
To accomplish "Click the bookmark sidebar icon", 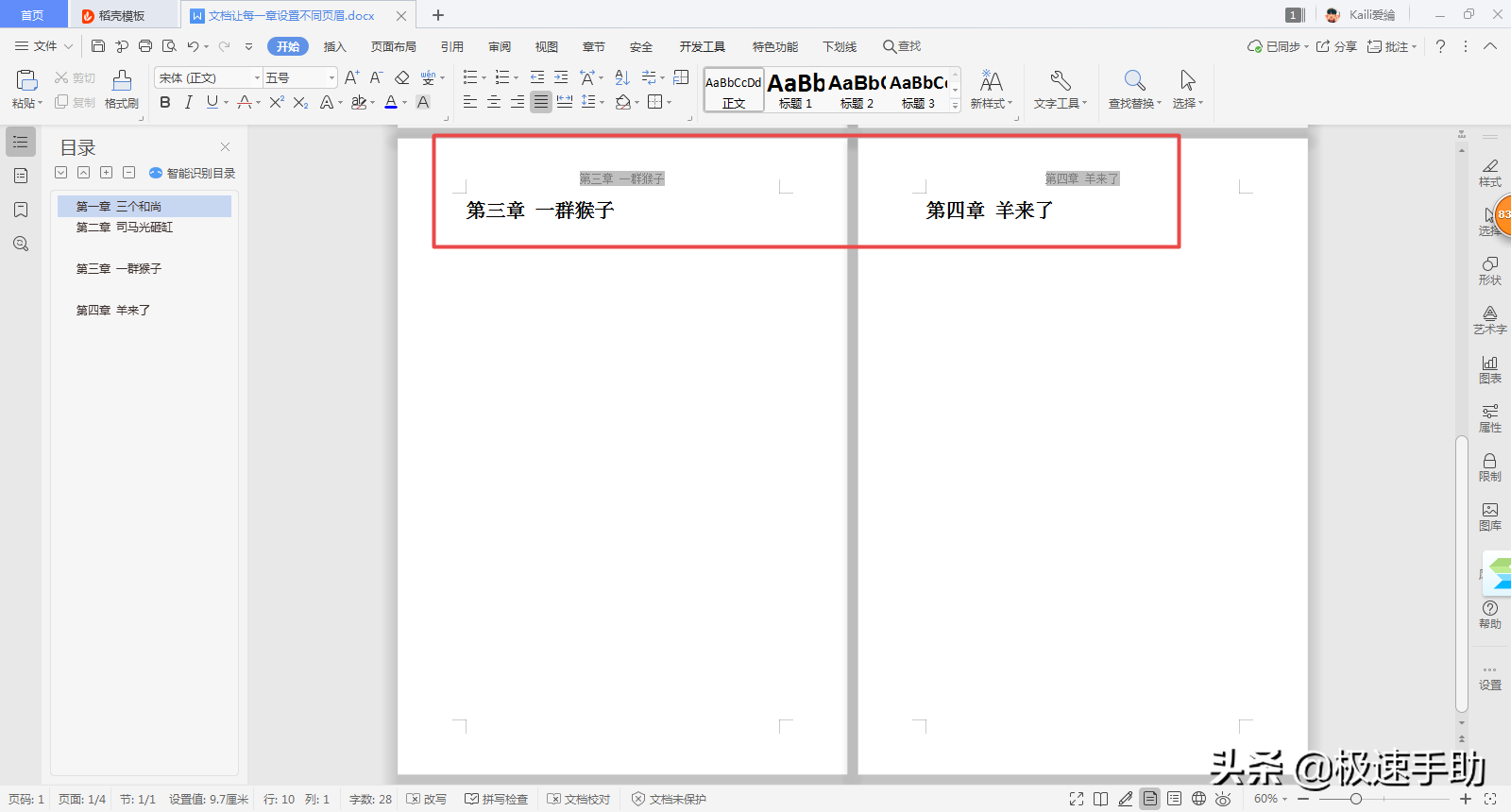I will [x=21, y=210].
